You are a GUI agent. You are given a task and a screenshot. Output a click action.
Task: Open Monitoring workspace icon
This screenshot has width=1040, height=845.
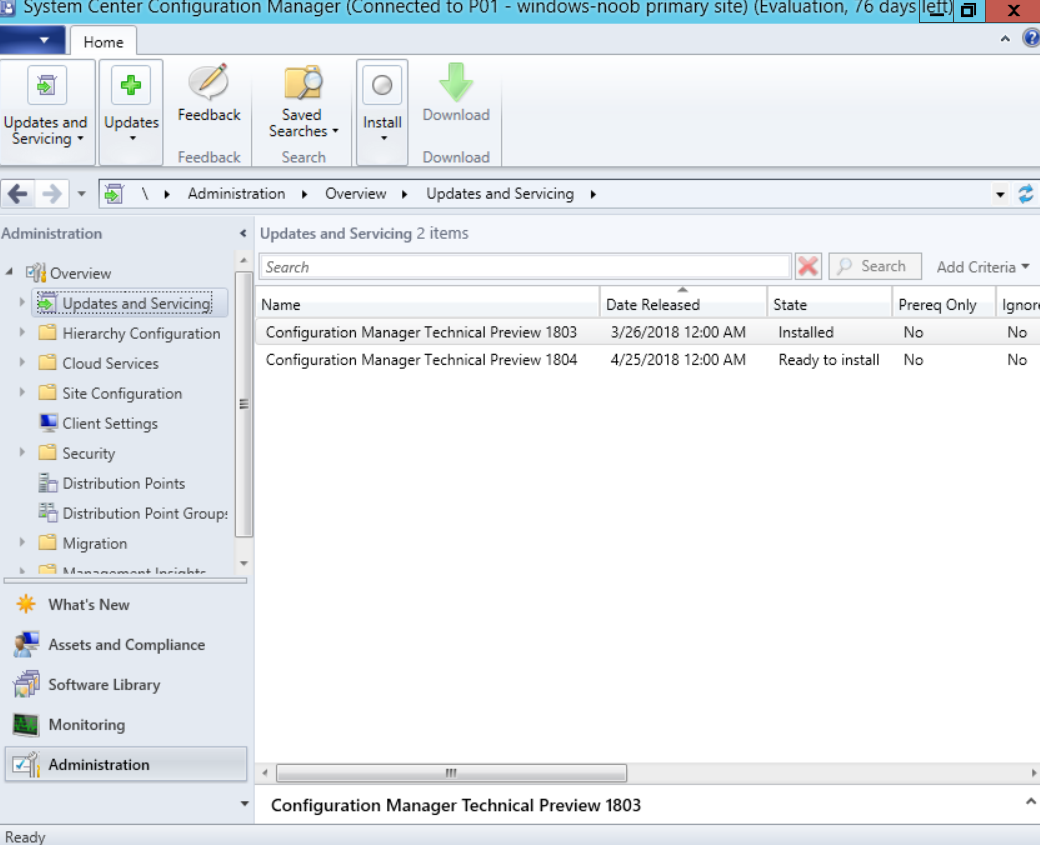[26, 724]
